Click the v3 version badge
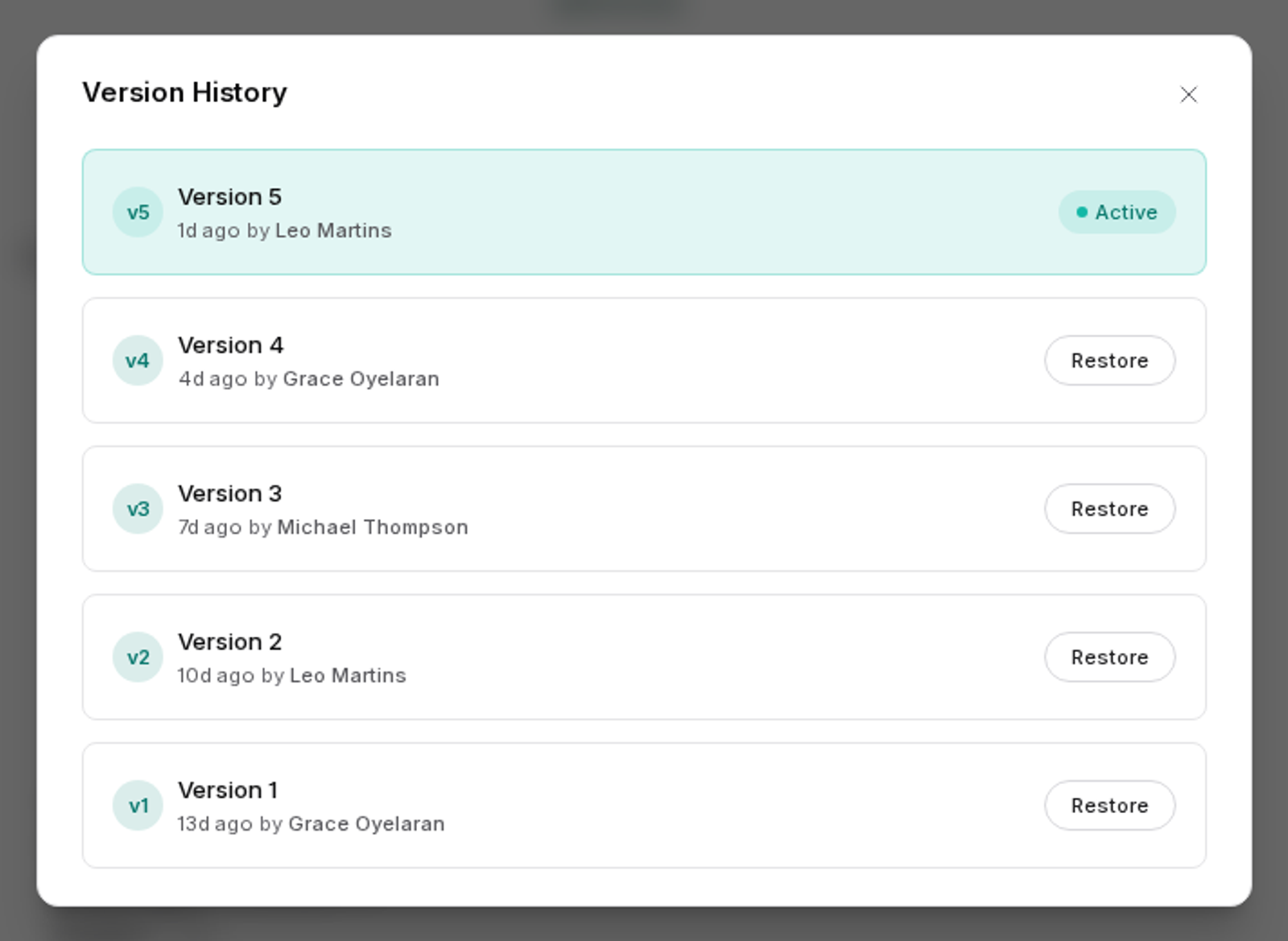The height and width of the screenshot is (941, 1288). pos(138,509)
